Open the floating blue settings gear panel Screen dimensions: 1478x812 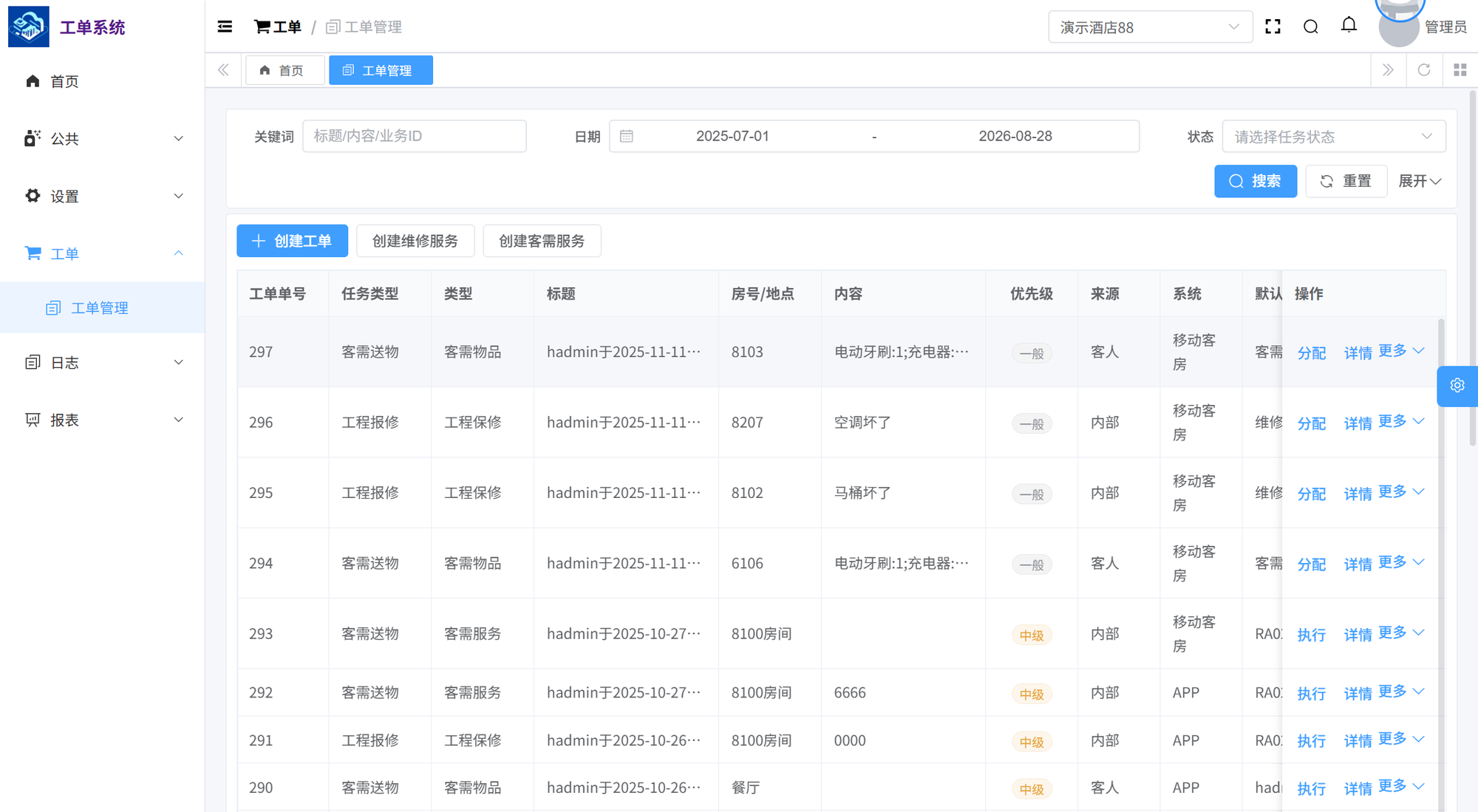(x=1457, y=386)
